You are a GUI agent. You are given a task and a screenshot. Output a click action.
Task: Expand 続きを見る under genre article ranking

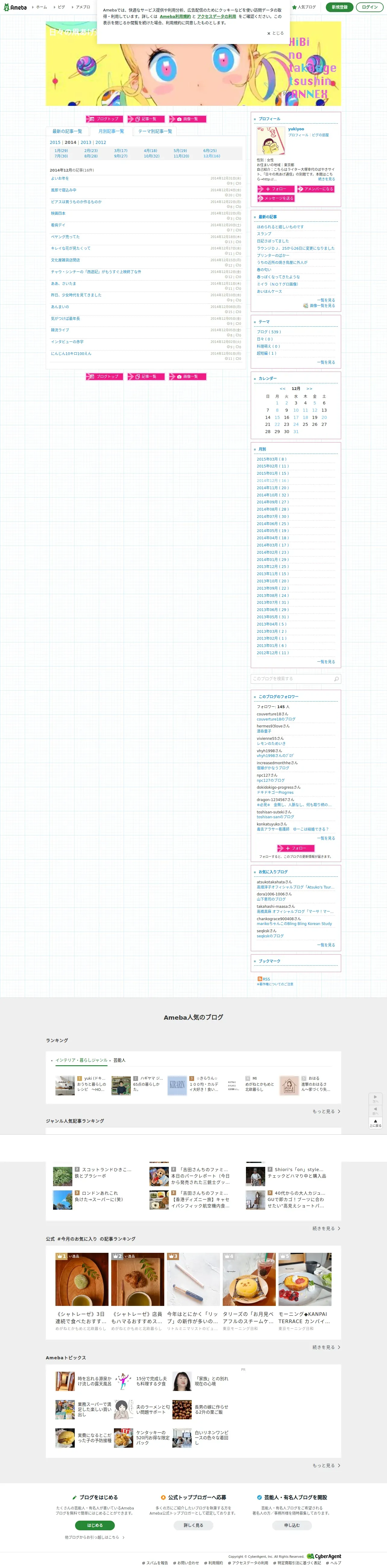coord(326,1228)
